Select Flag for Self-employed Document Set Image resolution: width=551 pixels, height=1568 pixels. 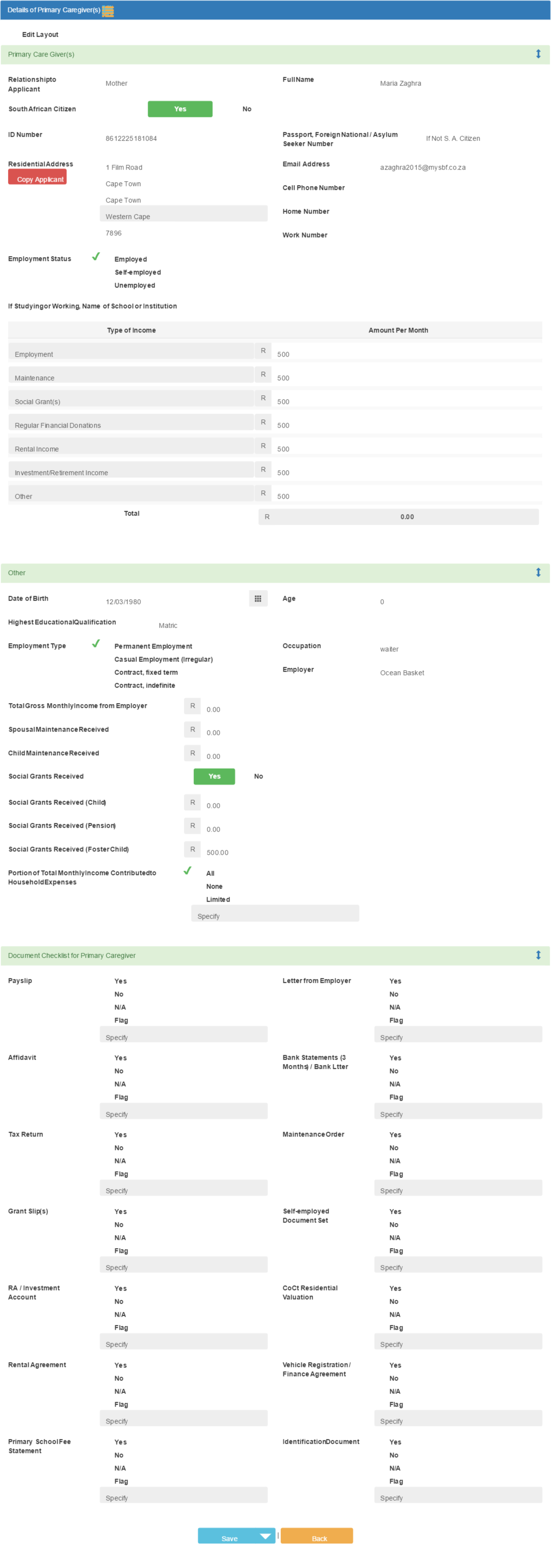(396, 1251)
